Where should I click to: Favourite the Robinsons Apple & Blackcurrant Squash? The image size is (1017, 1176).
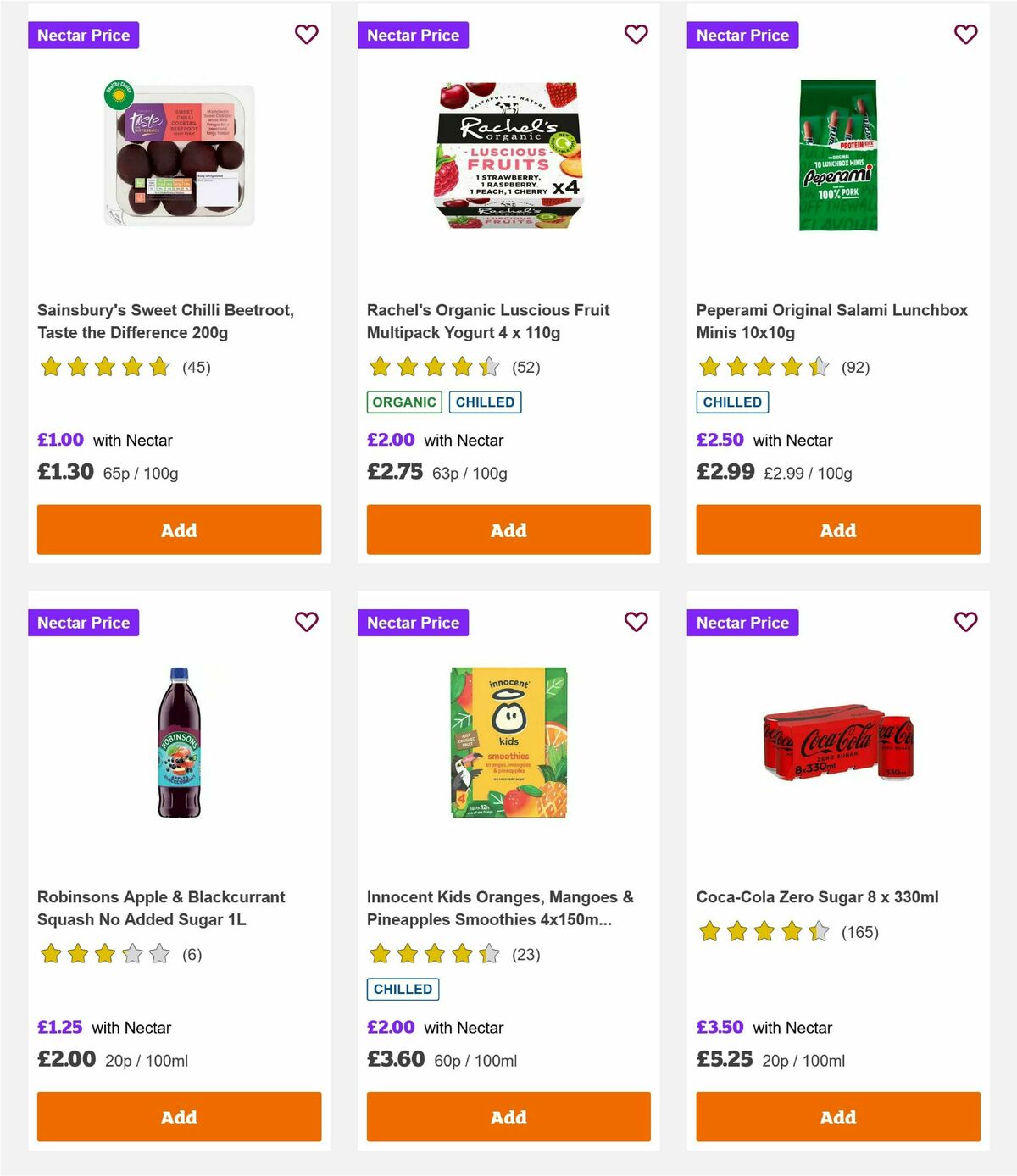(307, 622)
